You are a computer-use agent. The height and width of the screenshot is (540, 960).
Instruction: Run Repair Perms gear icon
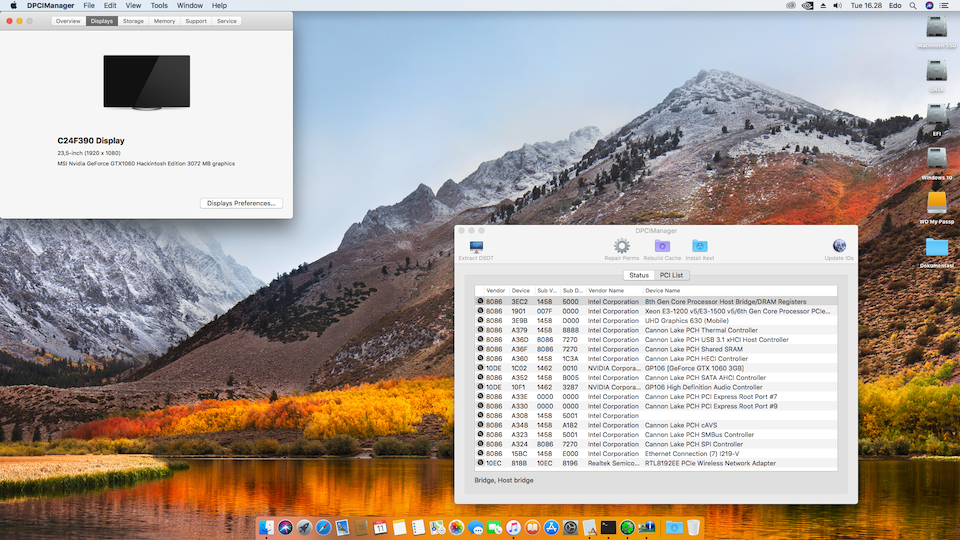[621, 246]
